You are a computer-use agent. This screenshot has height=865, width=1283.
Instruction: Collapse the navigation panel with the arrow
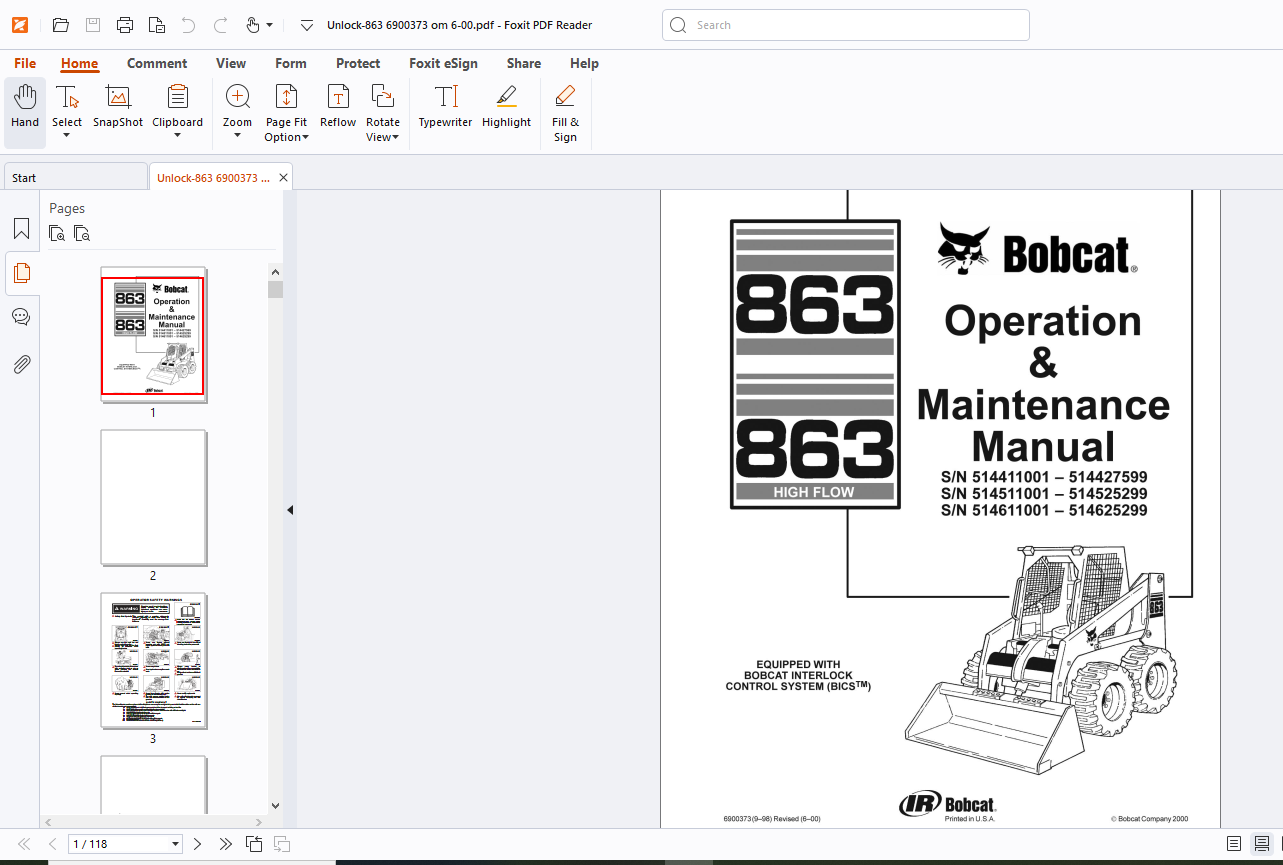pos(290,510)
